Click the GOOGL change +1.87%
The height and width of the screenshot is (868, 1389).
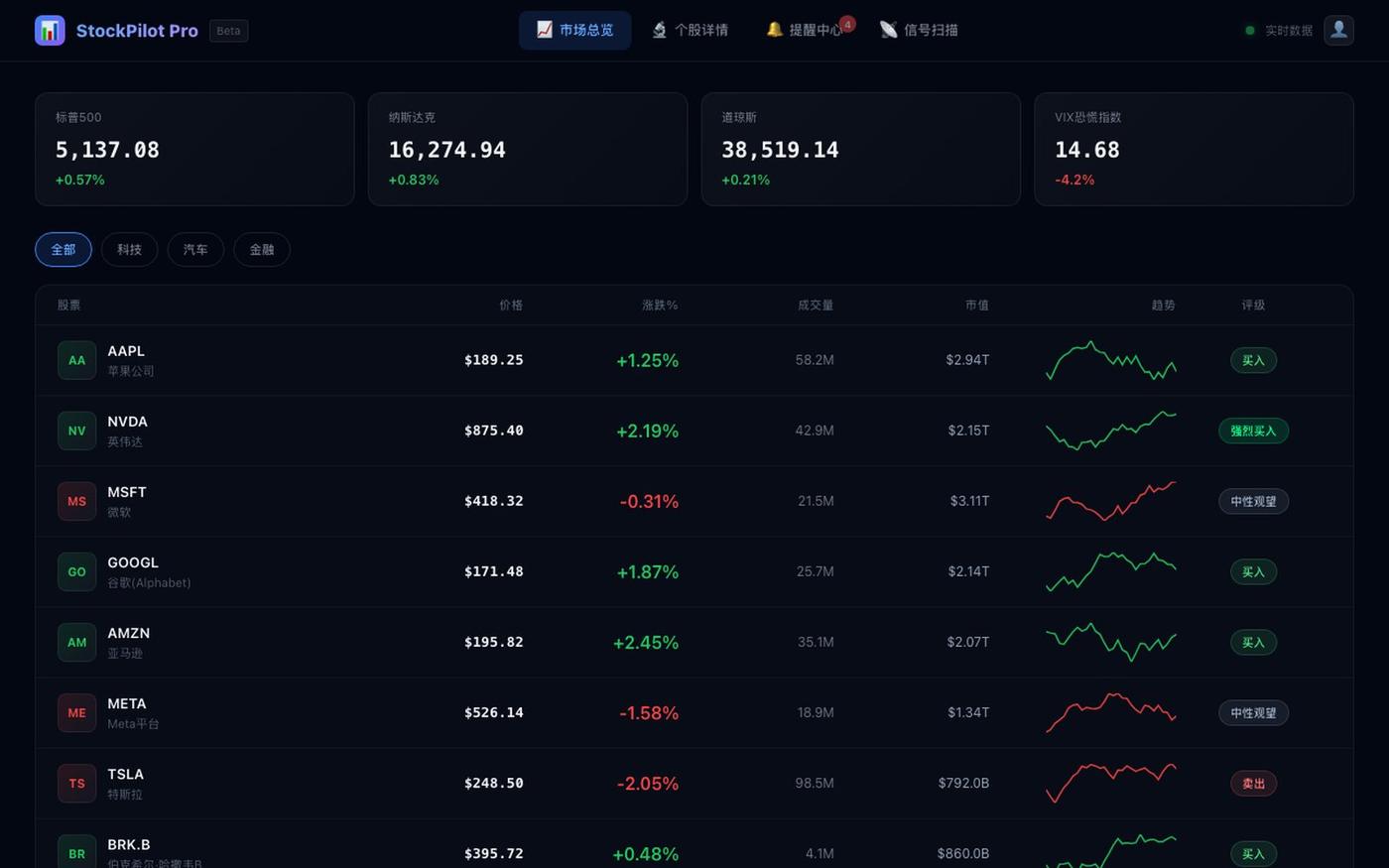(x=648, y=571)
